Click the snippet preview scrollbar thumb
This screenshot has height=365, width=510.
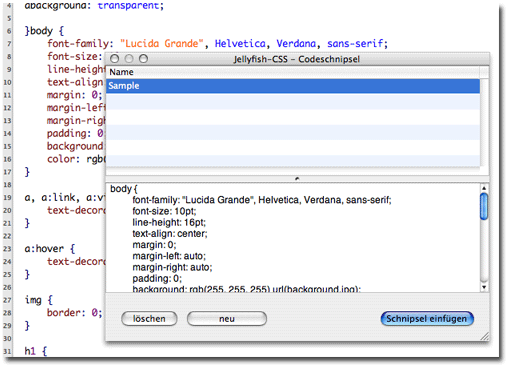coord(484,207)
